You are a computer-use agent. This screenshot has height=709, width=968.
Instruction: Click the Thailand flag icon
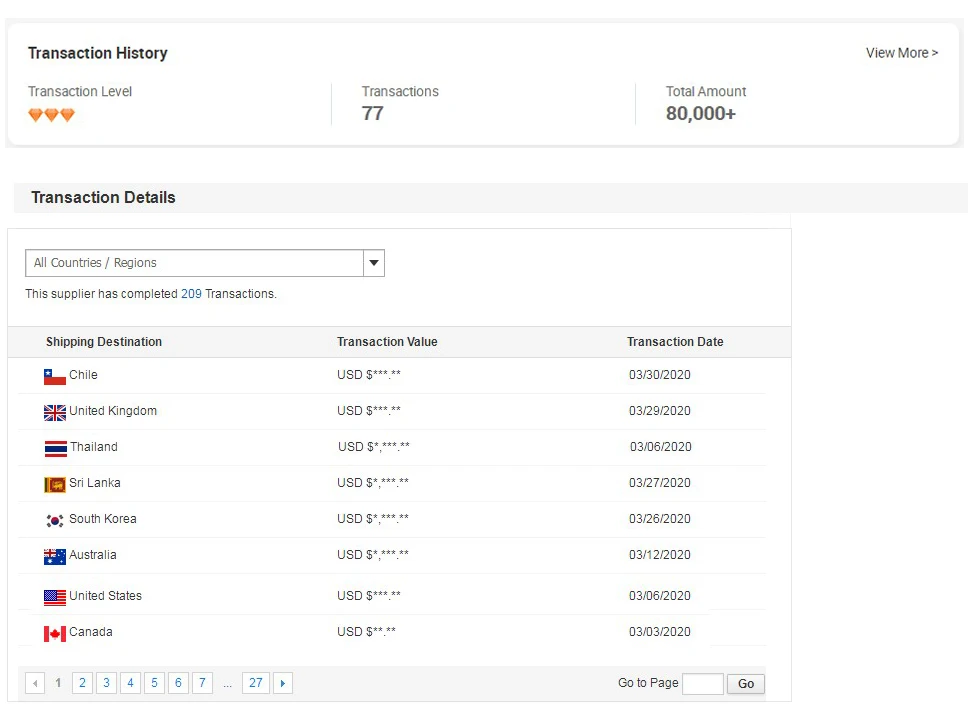[x=55, y=448]
